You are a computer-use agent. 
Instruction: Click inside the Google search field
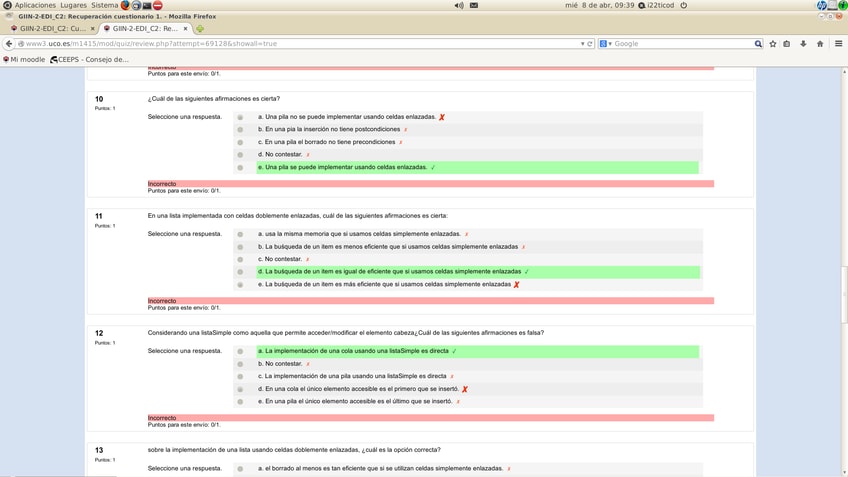[682, 44]
